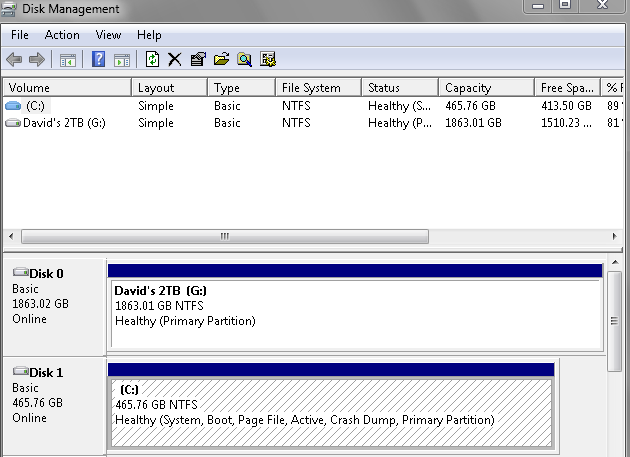
Task: Click the Disk 0 label panel
Action: pos(54,307)
